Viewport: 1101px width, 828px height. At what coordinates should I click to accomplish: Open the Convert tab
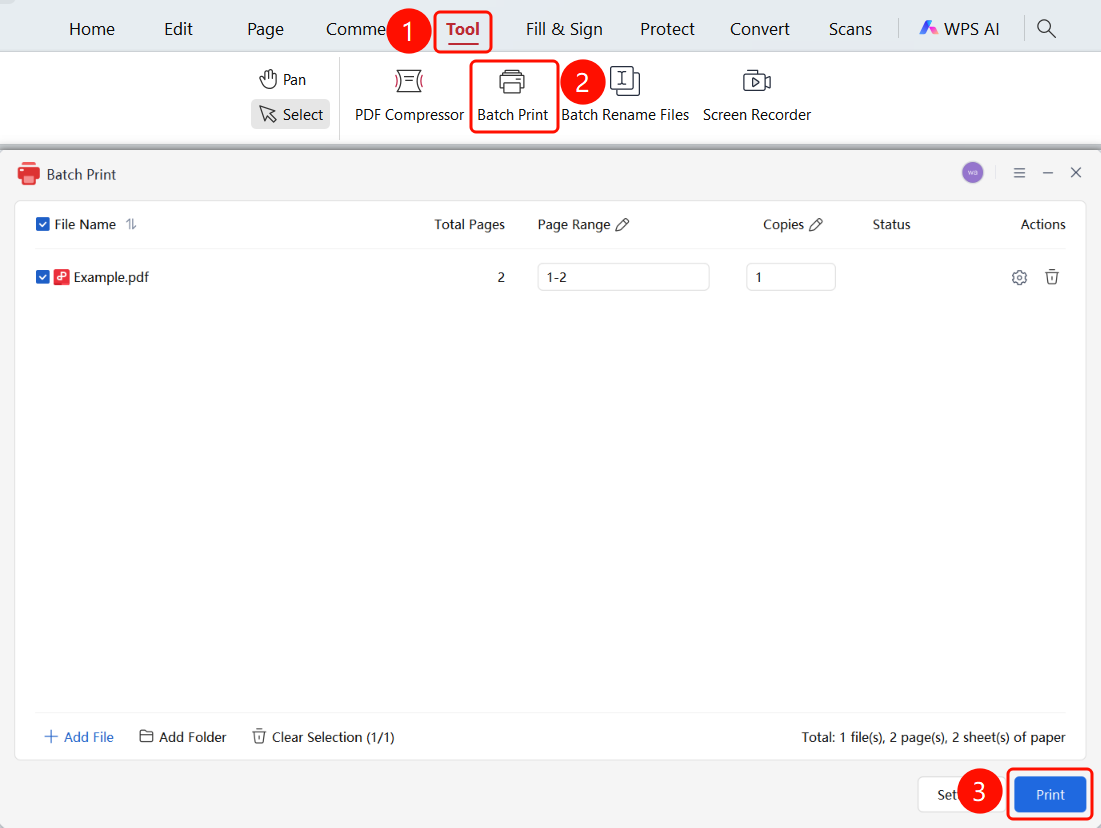[x=760, y=29]
